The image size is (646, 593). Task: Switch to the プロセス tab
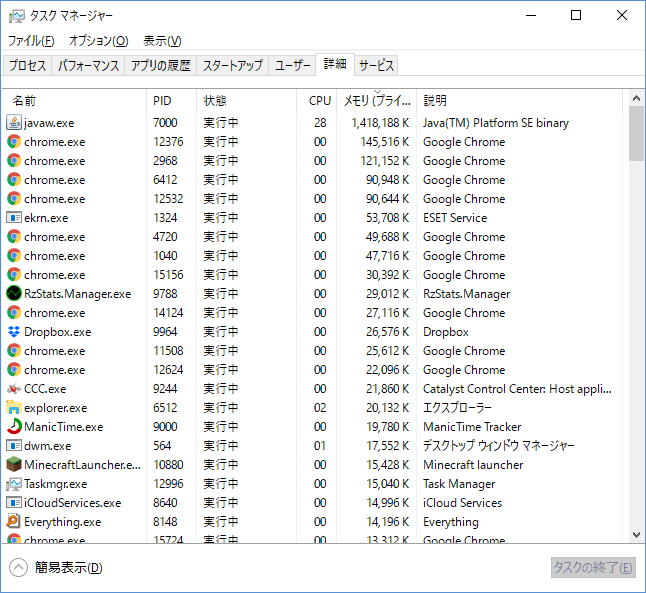[x=27, y=65]
